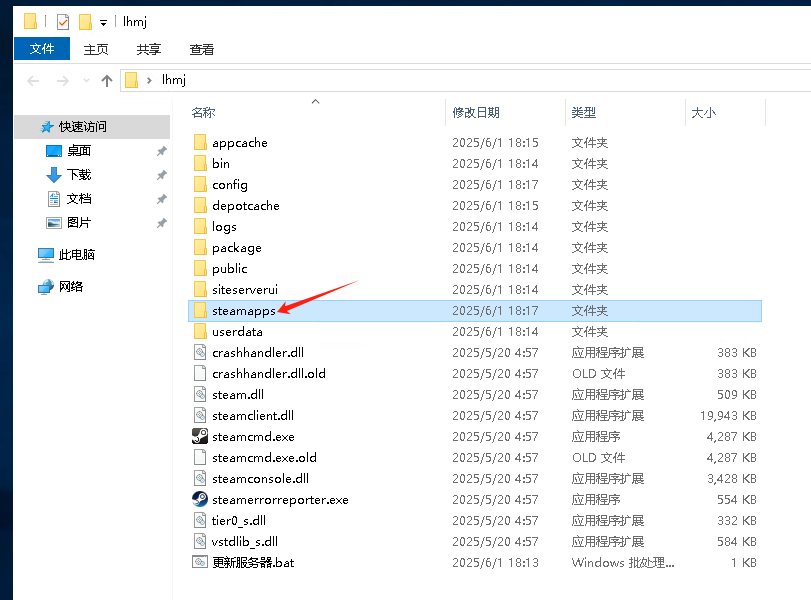This screenshot has height=600, width=811.
Task: Select the steamclient.dll file icon
Action: coord(200,415)
